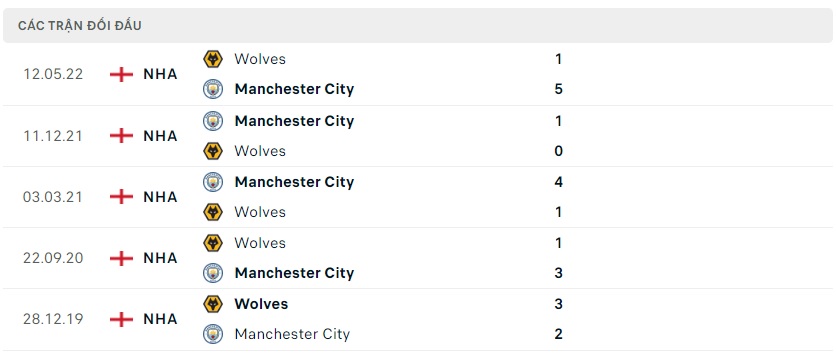
Task: Open NHA league label for 11.12.21 match
Action: [160, 136]
